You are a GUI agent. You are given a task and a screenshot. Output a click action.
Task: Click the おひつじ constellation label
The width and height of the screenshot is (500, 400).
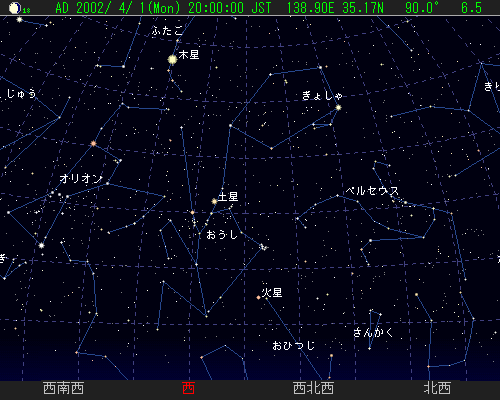point(294,345)
